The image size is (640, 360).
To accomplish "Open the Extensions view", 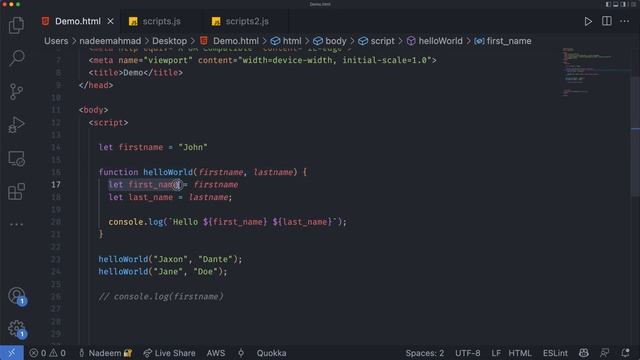I will coord(16,191).
